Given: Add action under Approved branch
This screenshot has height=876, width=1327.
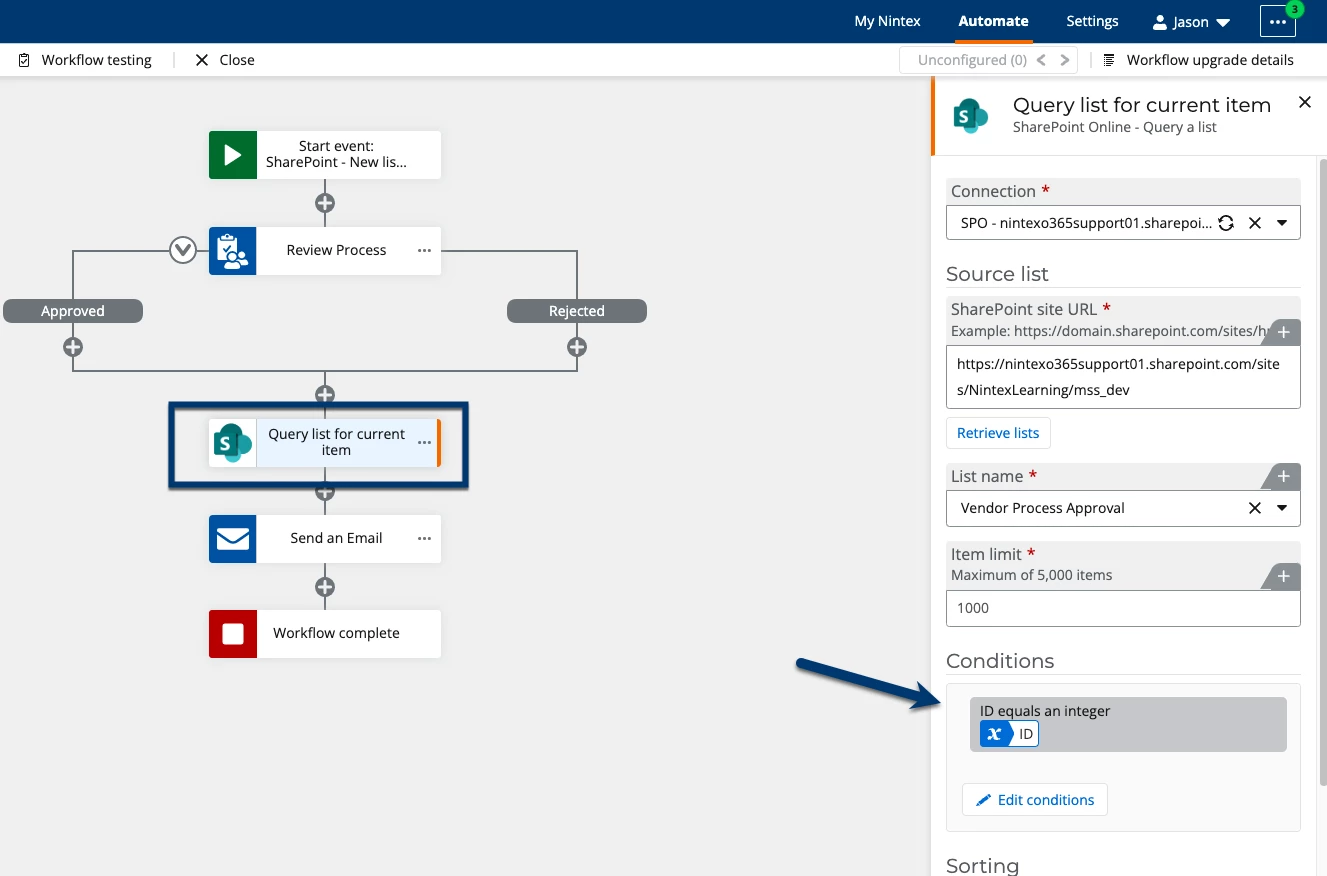Looking at the screenshot, I should 73,348.
